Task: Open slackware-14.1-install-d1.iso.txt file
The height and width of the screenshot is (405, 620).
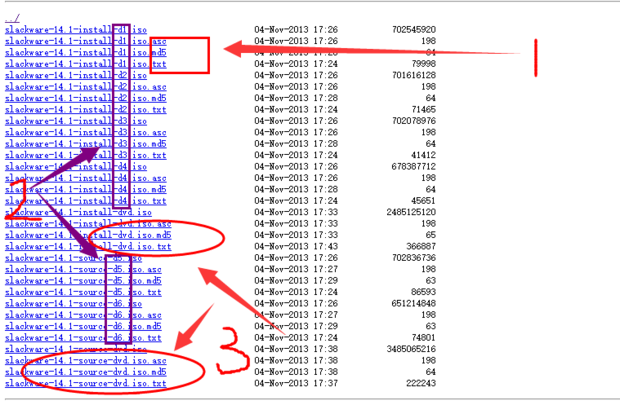Action: [x=86, y=64]
